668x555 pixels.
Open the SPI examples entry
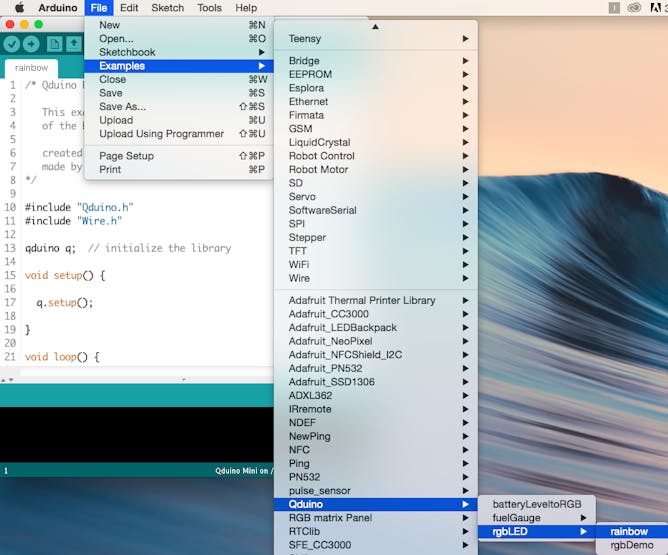tap(376, 224)
